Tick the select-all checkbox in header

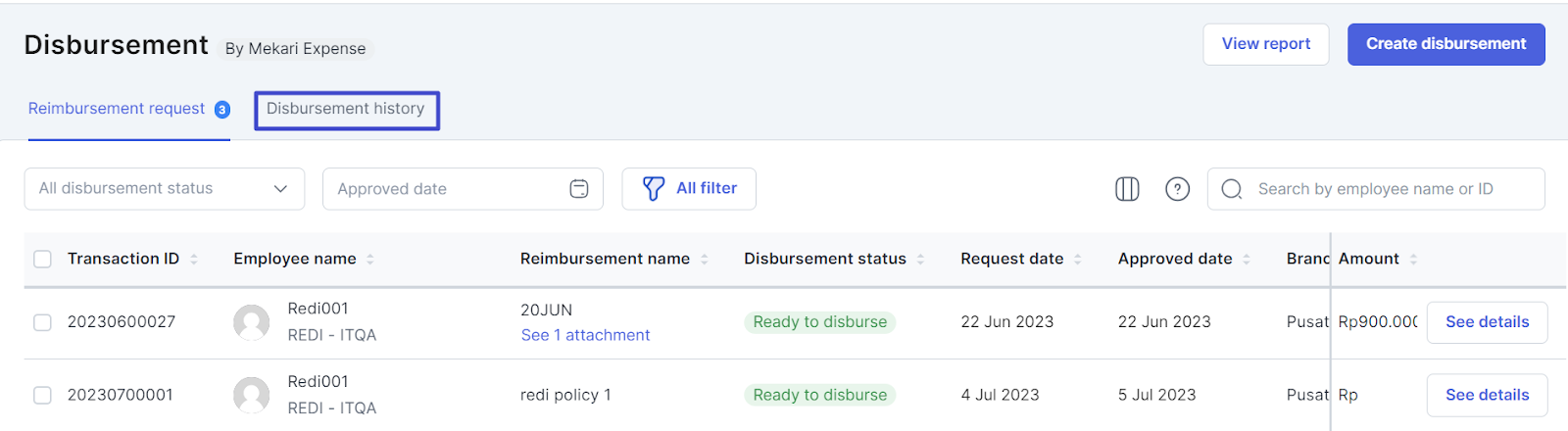pos(42,260)
